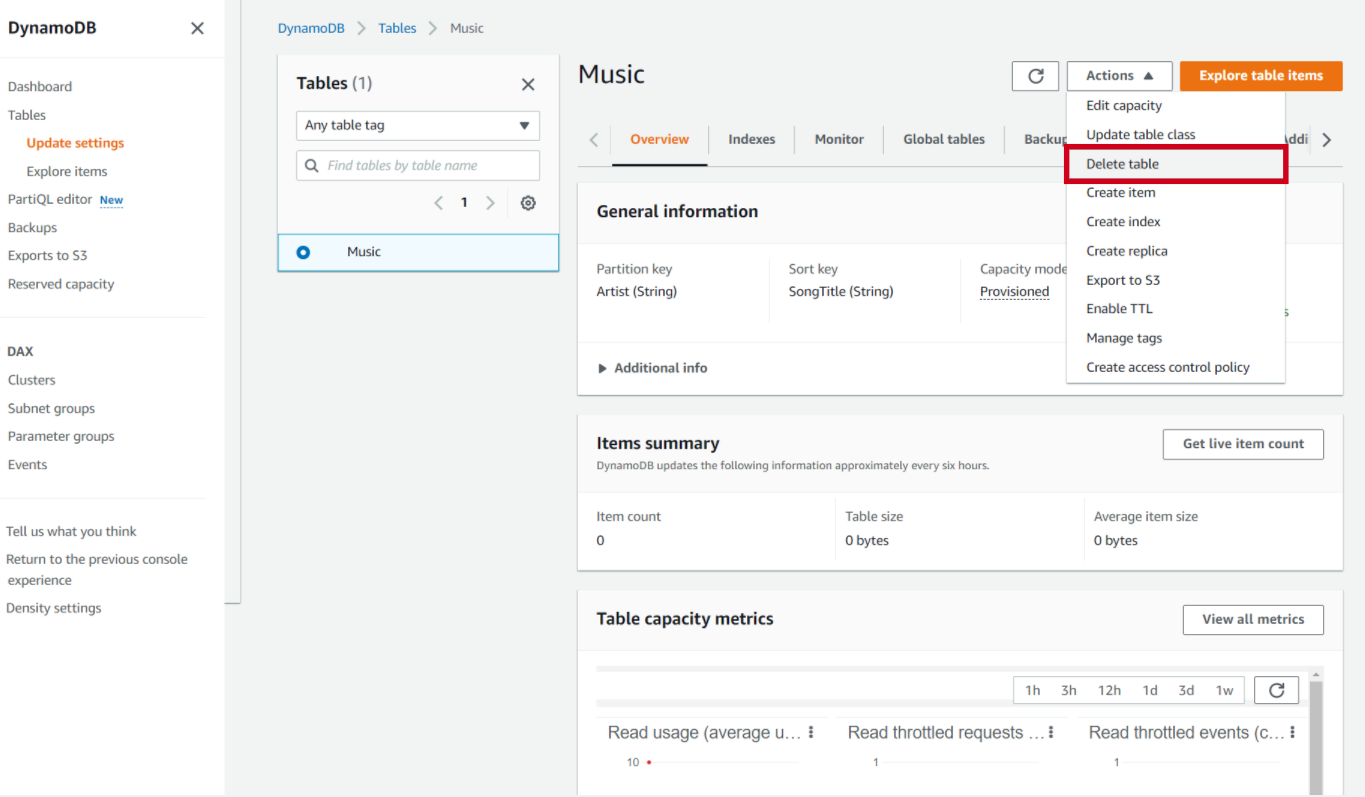Choose Enable TTL option

(1175, 308)
